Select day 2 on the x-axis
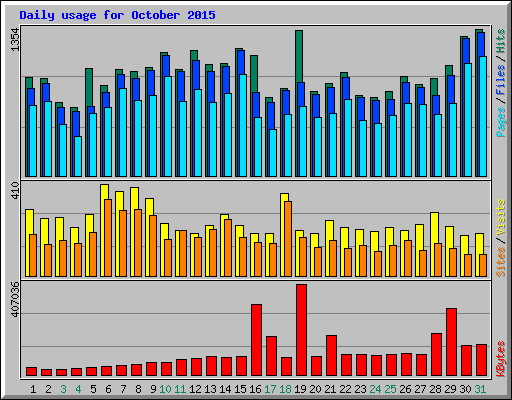 [x=48, y=389]
